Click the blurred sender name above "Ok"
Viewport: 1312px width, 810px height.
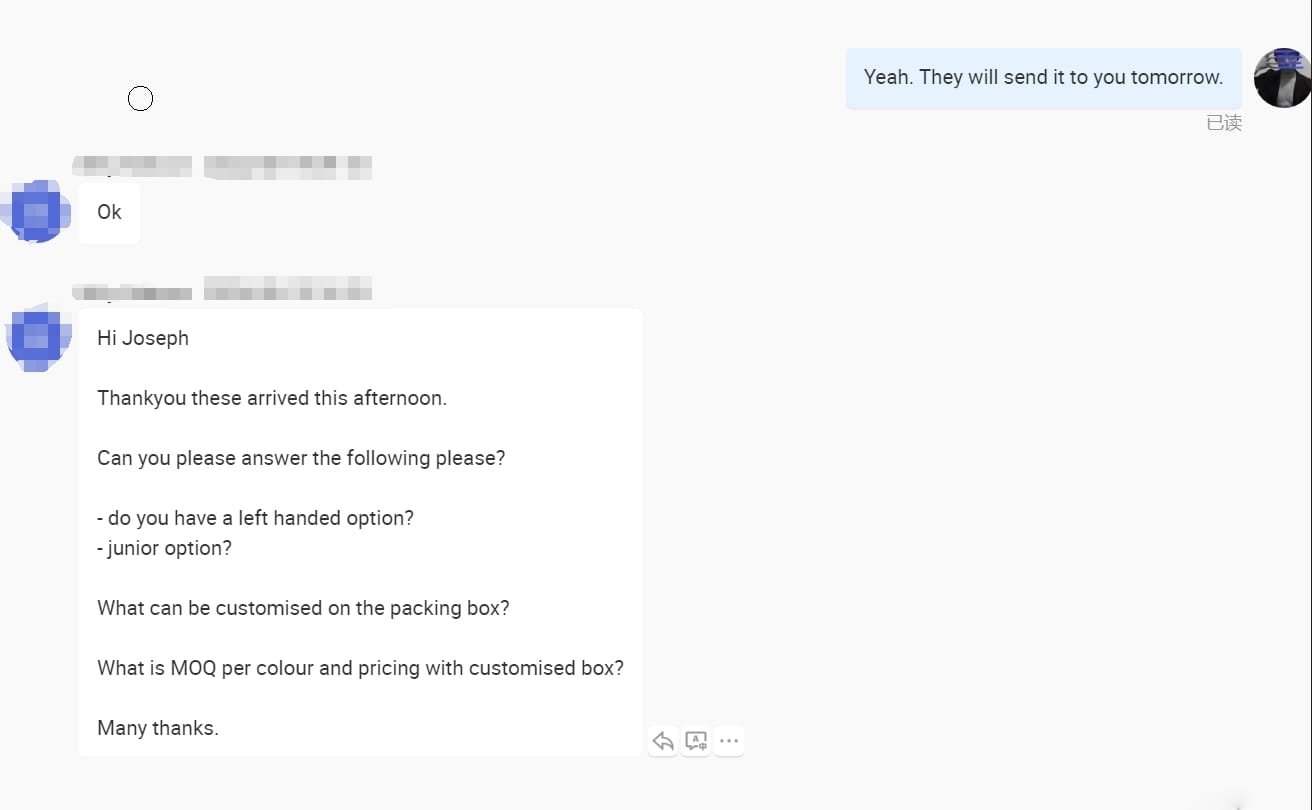pyautogui.click(x=132, y=165)
